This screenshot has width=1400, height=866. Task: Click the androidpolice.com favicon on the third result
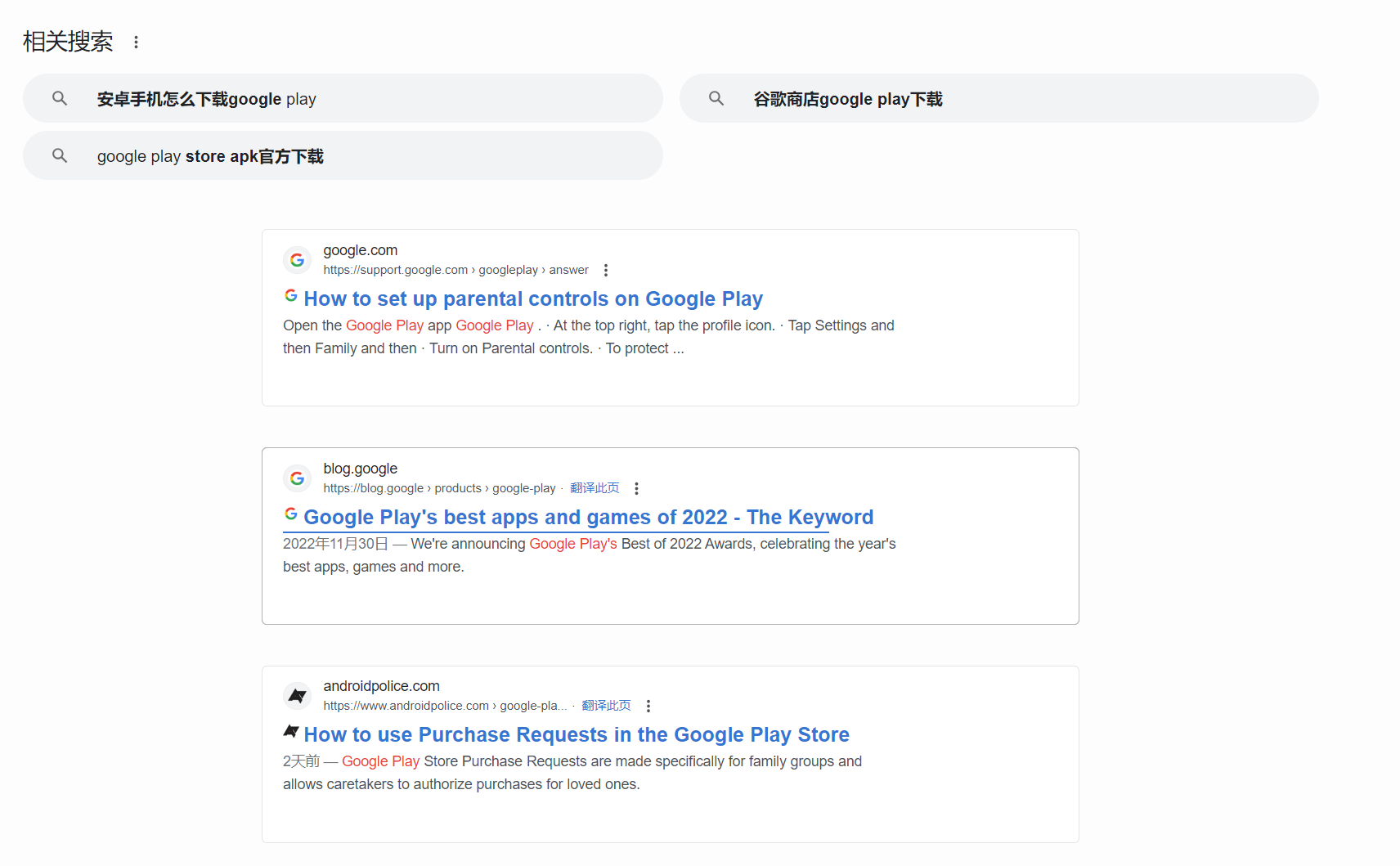[x=297, y=695]
